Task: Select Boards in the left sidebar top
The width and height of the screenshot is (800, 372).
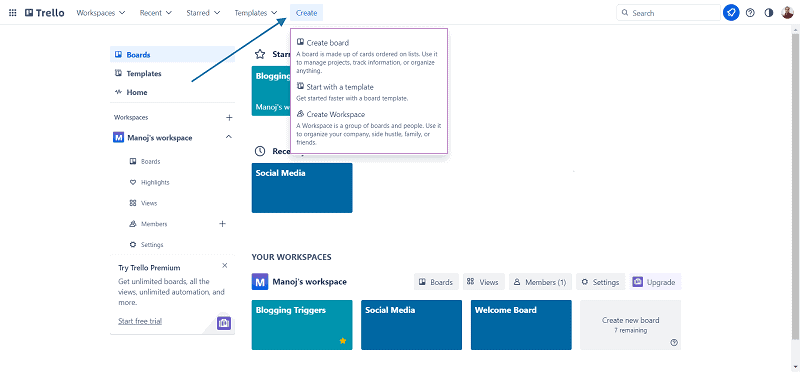Action: pyautogui.click(x=172, y=55)
